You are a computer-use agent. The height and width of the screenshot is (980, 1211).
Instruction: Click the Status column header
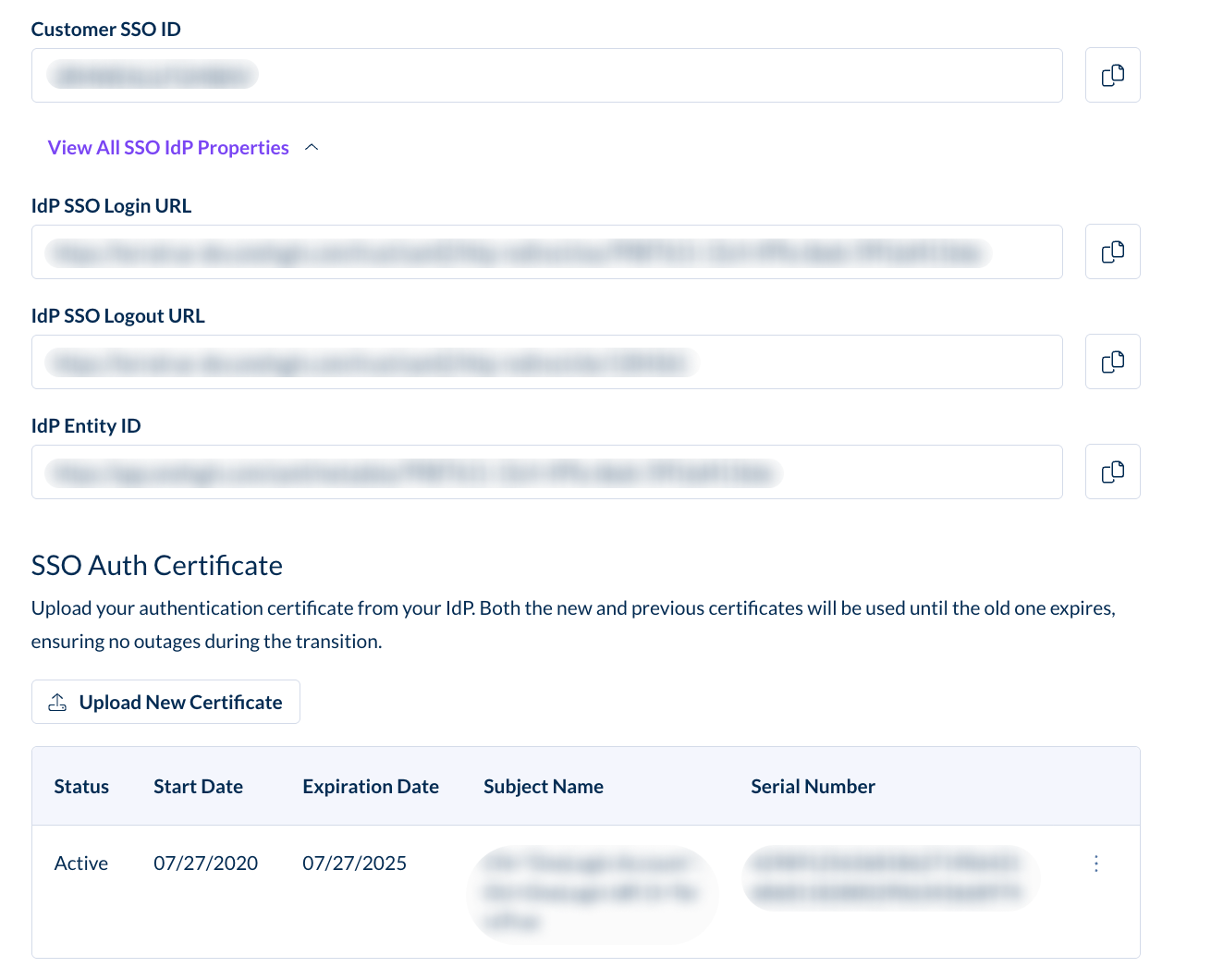tap(81, 787)
